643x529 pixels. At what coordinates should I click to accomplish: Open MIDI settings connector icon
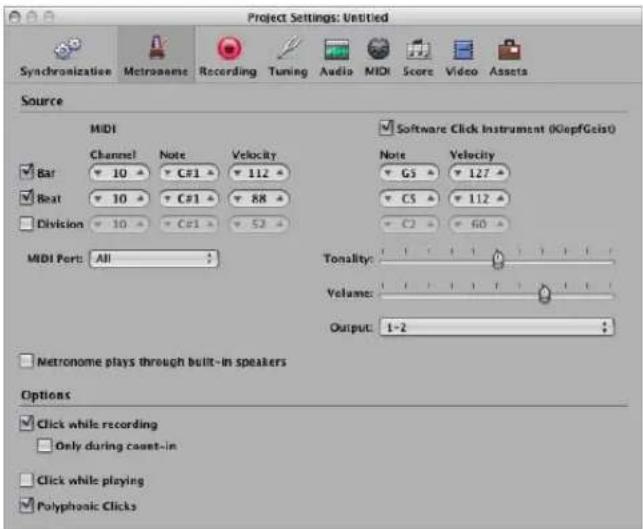pyautogui.click(x=378, y=48)
